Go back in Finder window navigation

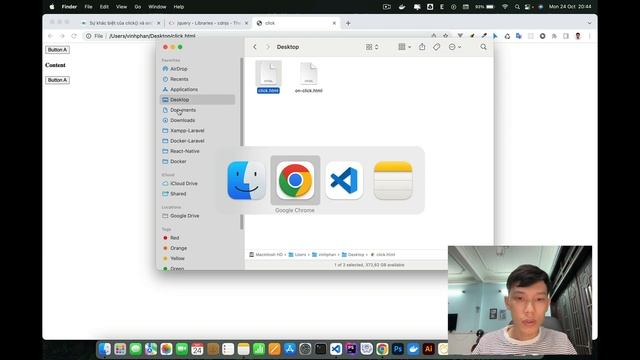[255, 47]
